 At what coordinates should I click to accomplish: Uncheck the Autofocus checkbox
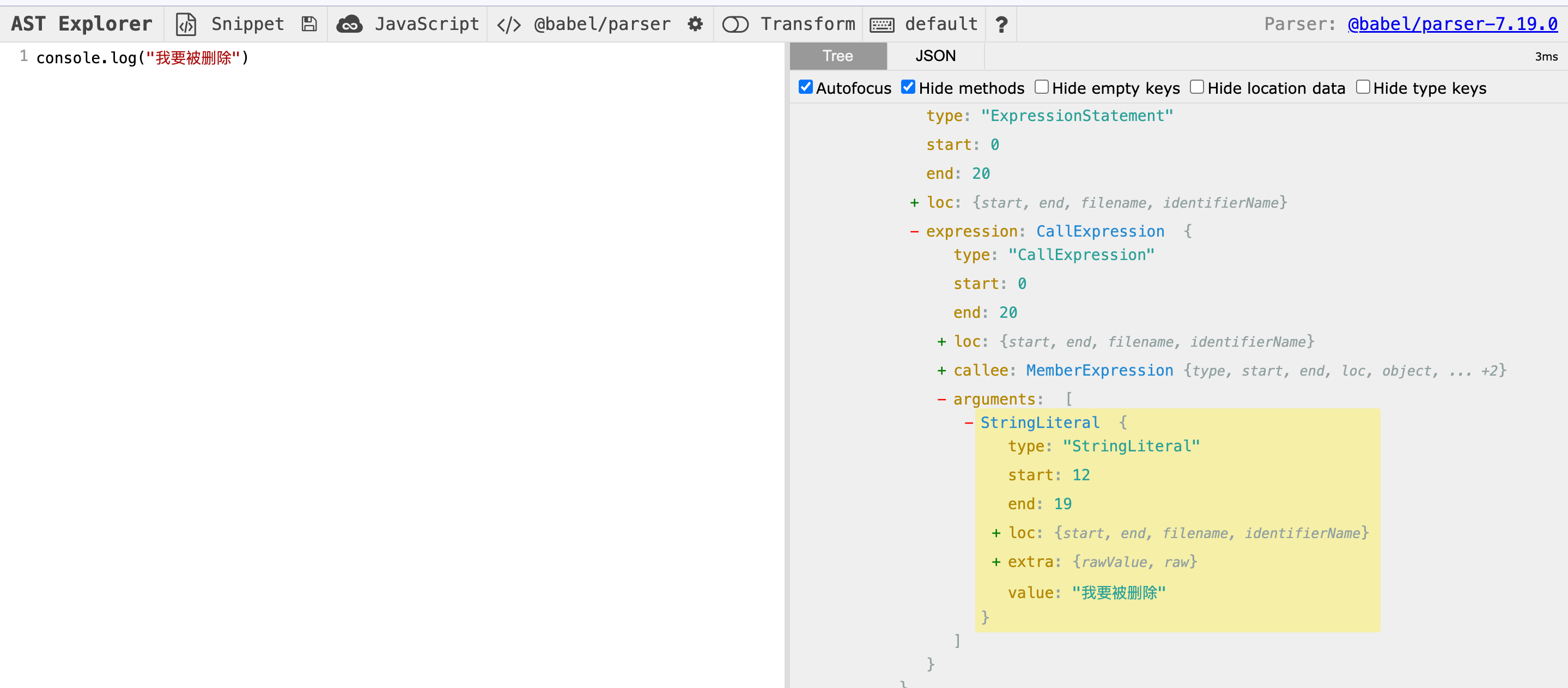point(805,87)
